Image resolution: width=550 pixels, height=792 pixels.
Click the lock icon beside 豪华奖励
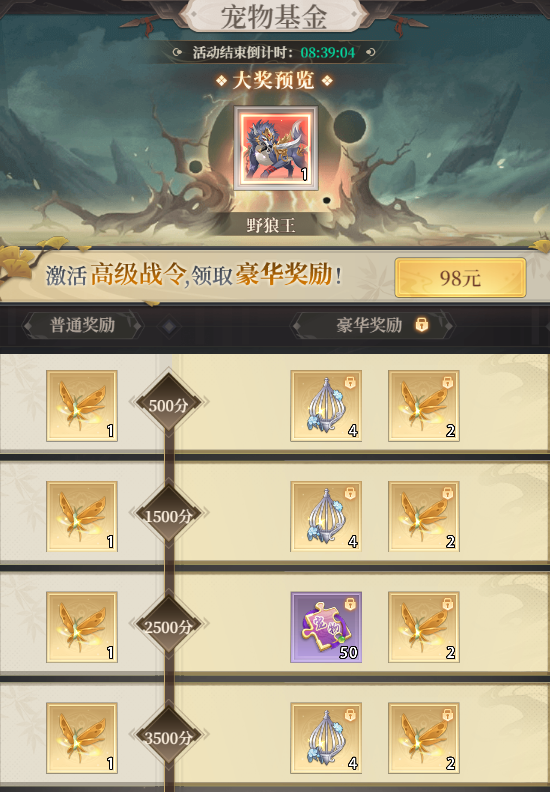point(422,325)
